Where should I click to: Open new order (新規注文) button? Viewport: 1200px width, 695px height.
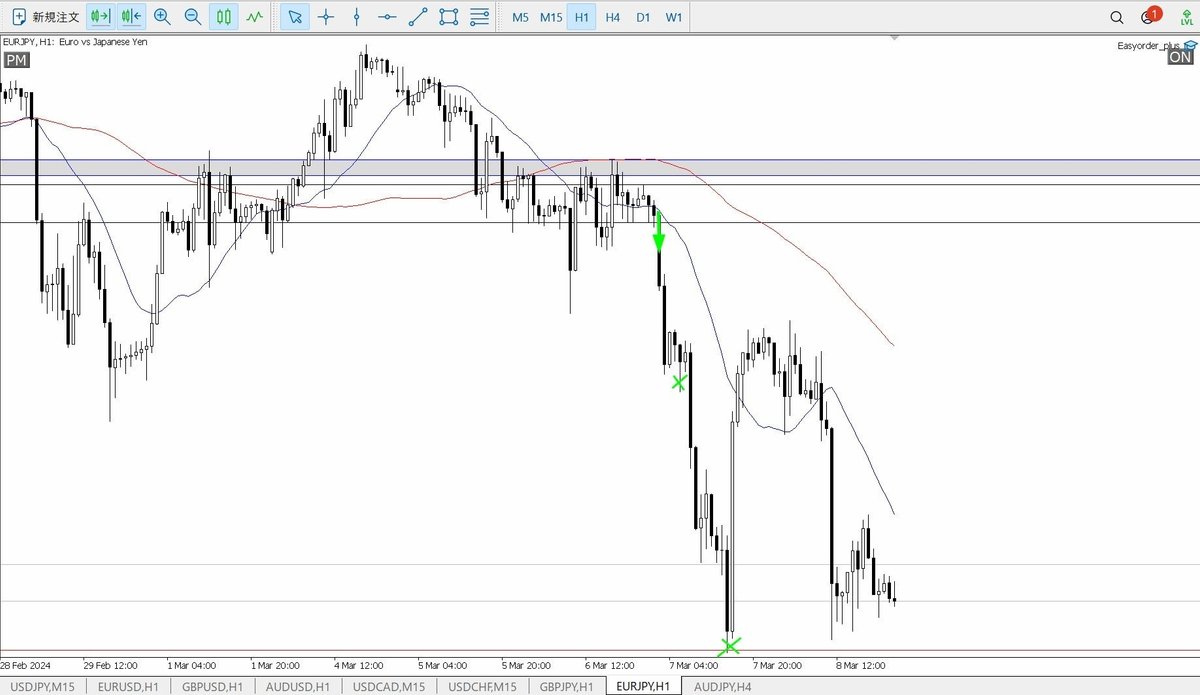click(x=44, y=17)
